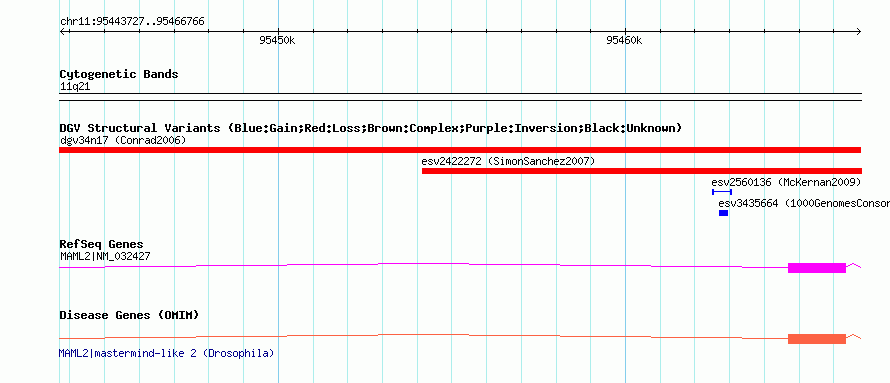The image size is (890, 383).
Task: Click the 95450k ruler tick label
Action: coord(277,40)
